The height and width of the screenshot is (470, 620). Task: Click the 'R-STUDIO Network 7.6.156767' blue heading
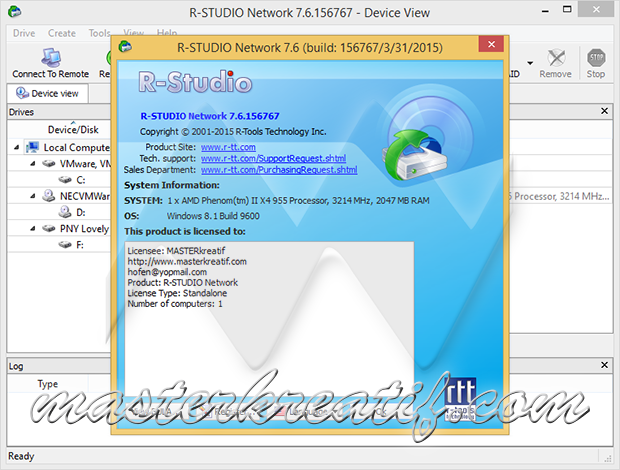click(210, 116)
